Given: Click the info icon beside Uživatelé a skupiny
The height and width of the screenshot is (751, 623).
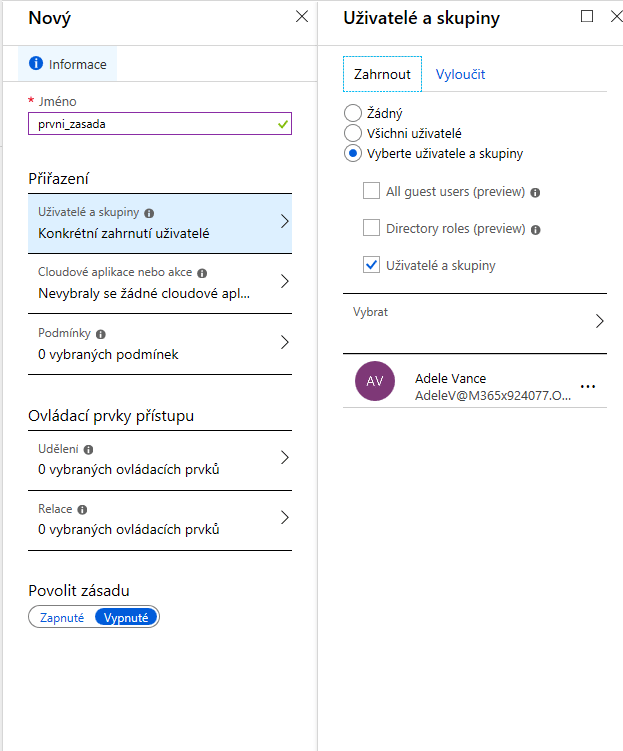Looking at the screenshot, I should pos(149,213).
